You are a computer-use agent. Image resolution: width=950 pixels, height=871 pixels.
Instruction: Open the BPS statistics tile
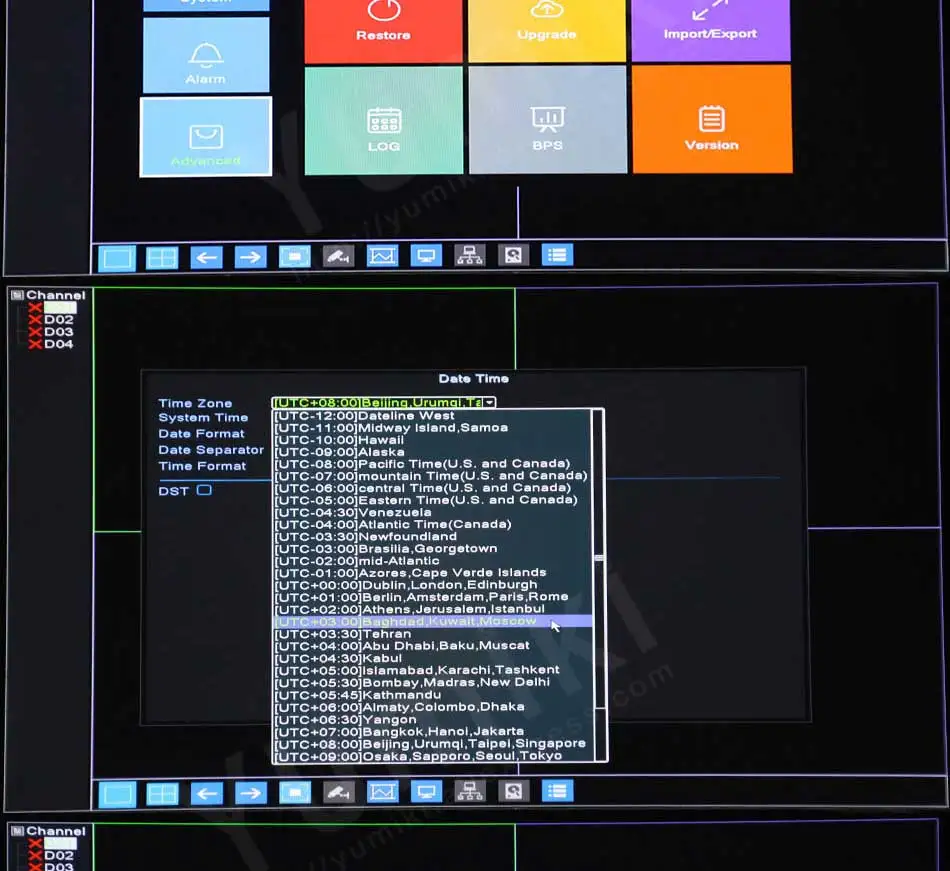pos(548,120)
